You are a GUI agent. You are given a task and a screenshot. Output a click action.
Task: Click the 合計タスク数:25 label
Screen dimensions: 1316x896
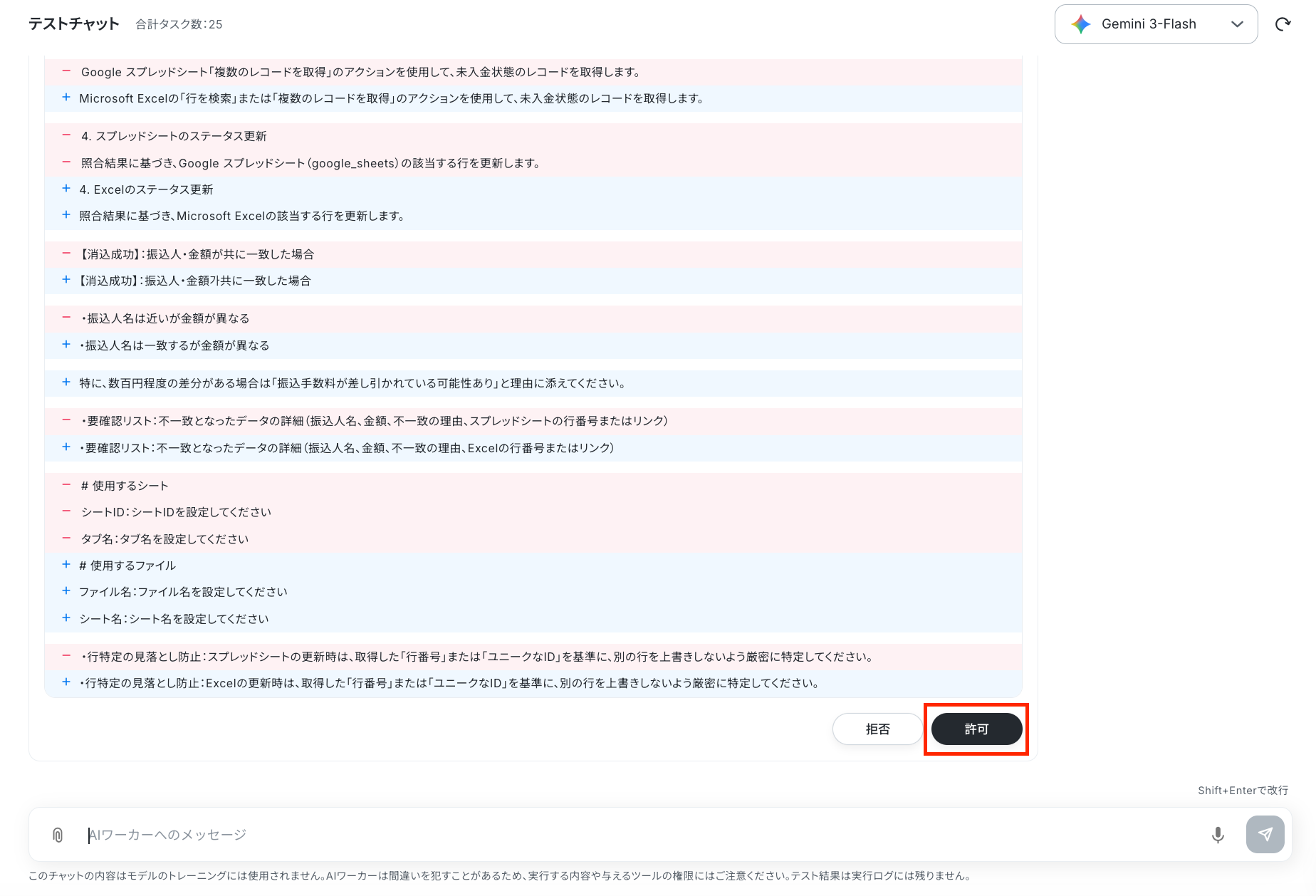tap(179, 24)
